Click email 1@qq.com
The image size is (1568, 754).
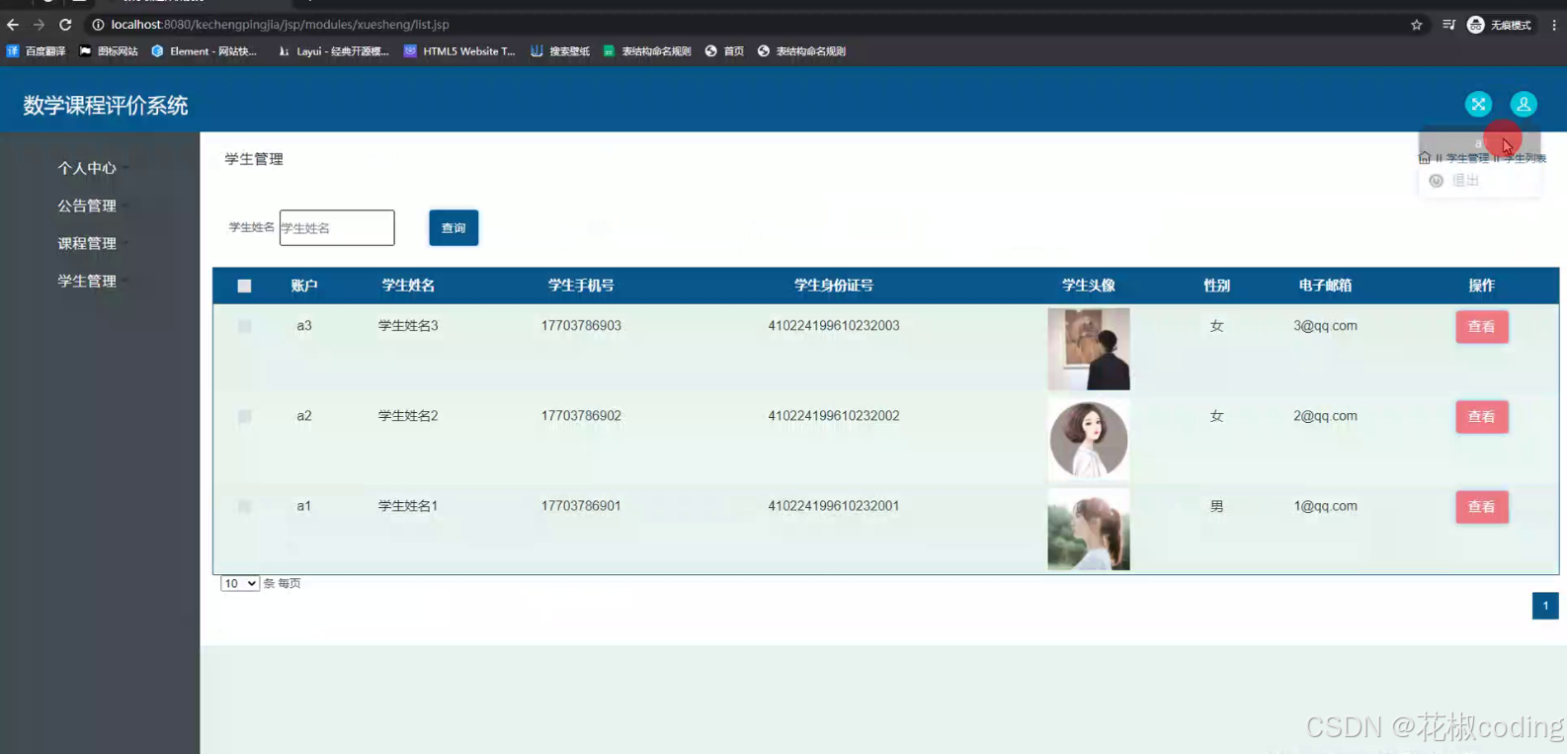click(1325, 505)
